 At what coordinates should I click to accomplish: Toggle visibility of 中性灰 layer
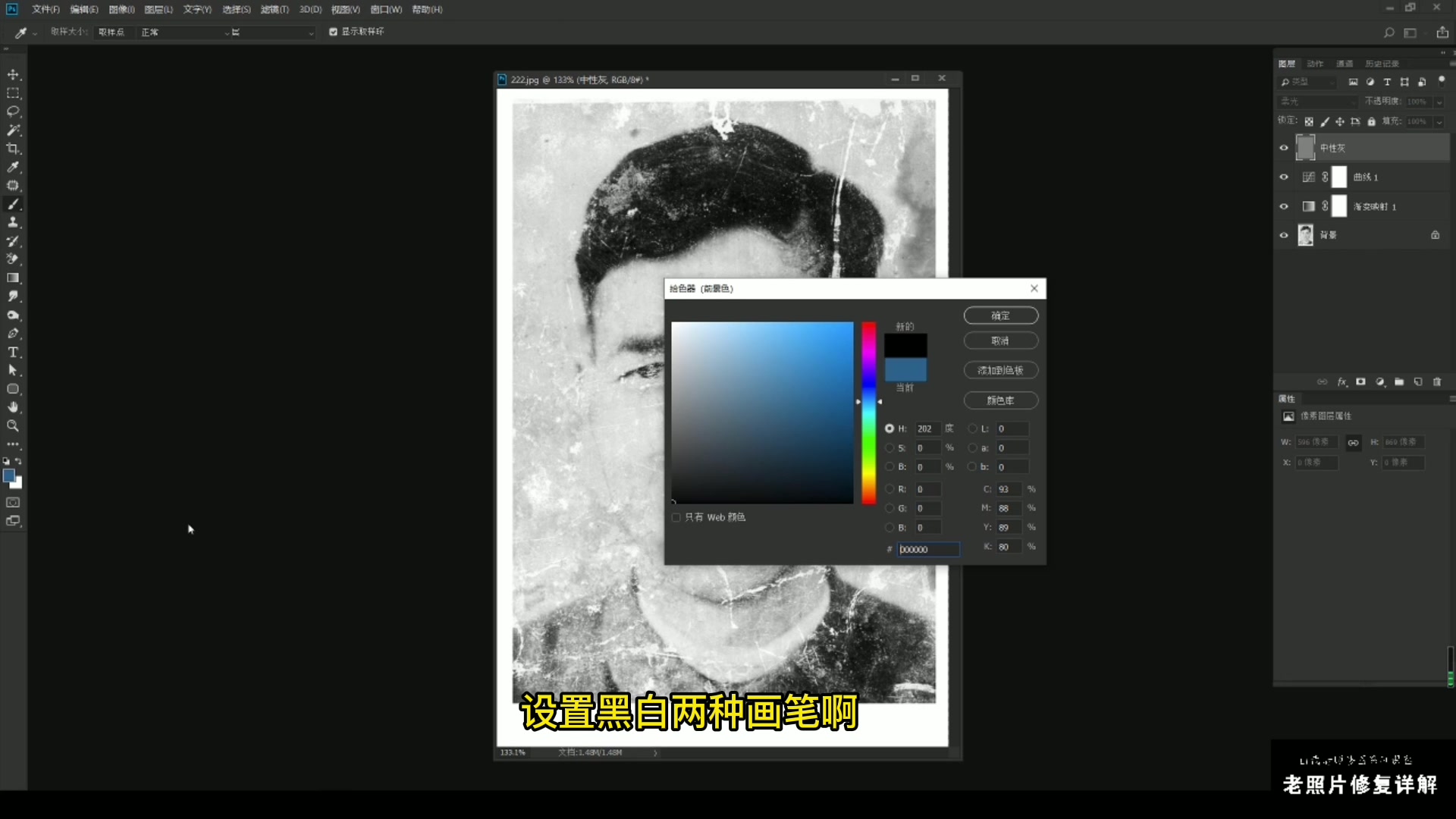pyautogui.click(x=1283, y=147)
